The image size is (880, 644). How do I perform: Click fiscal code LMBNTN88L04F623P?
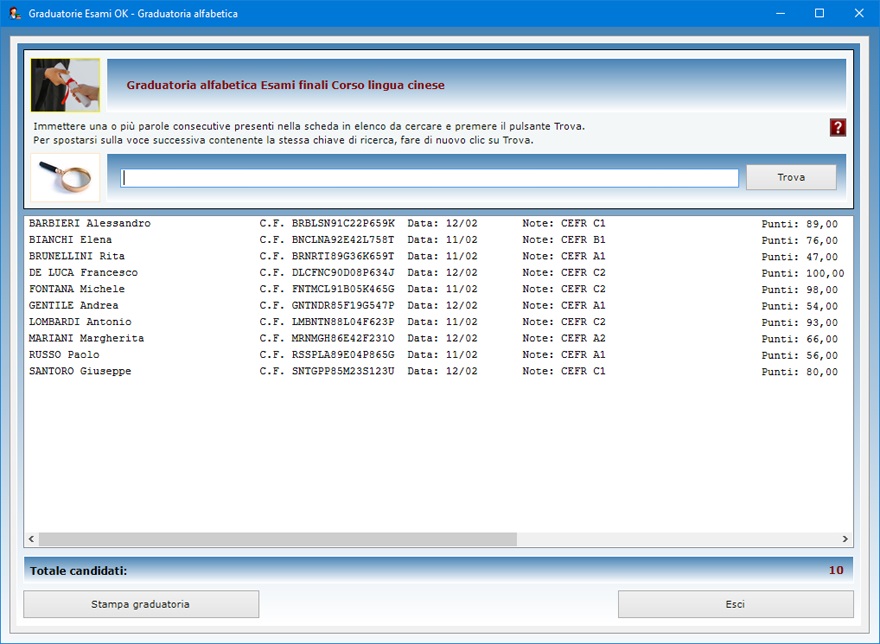(343, 322)
